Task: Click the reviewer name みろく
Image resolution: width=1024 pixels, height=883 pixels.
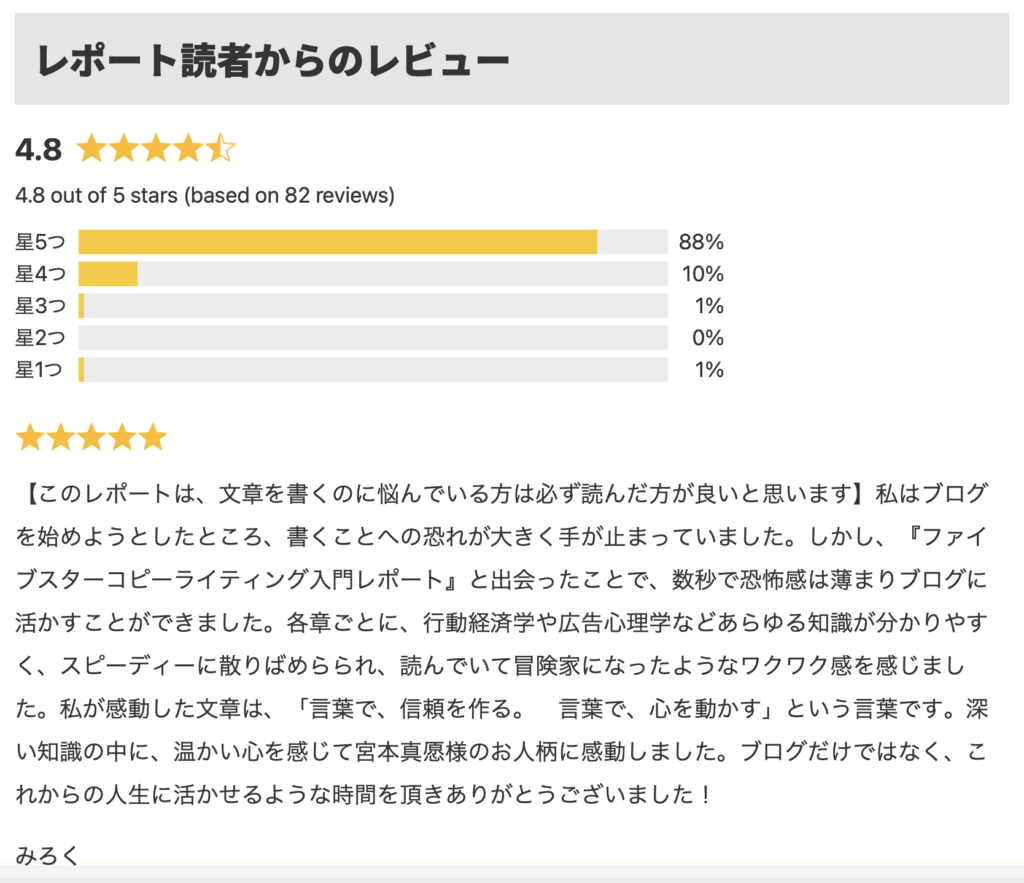Action: [x=47, y=855]
